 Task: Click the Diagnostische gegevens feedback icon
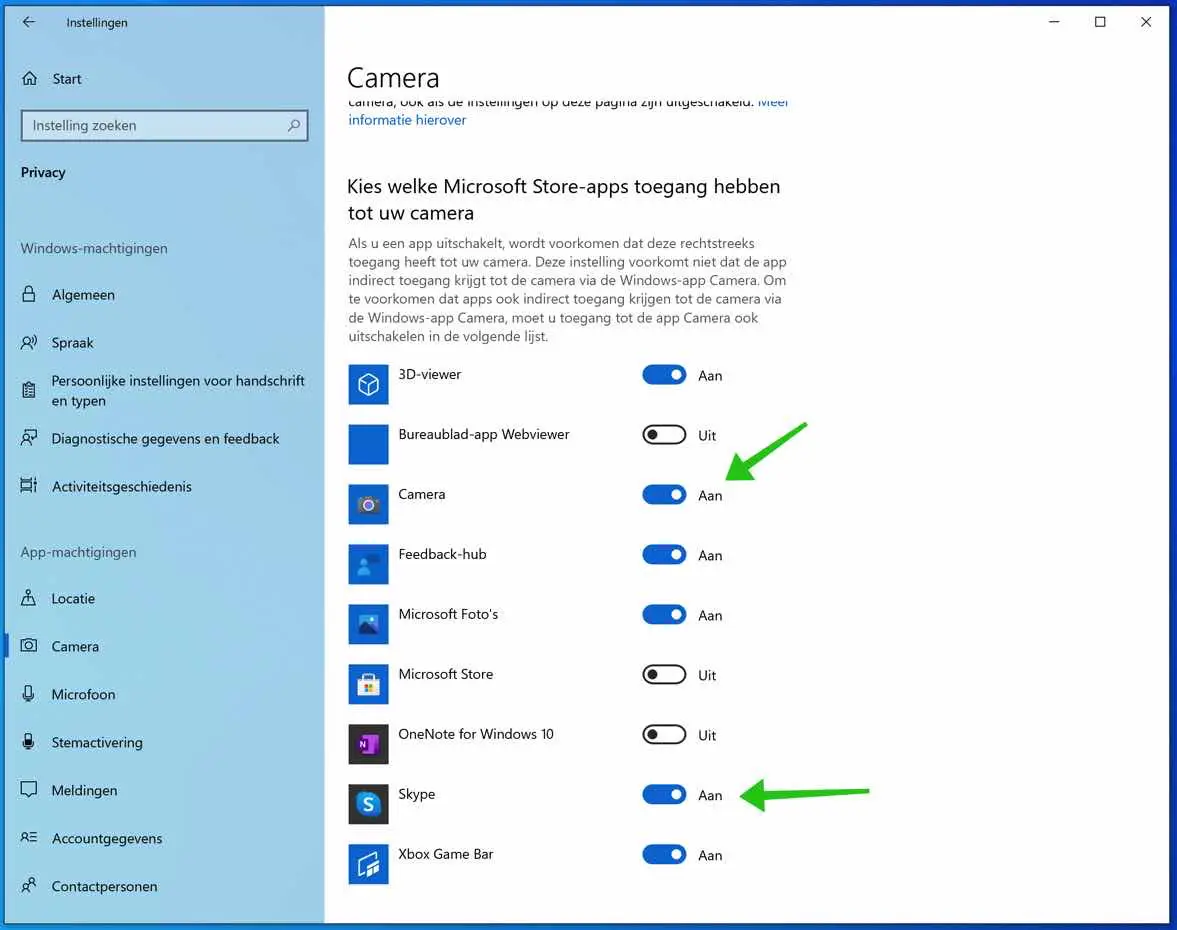tap(29, 438)
